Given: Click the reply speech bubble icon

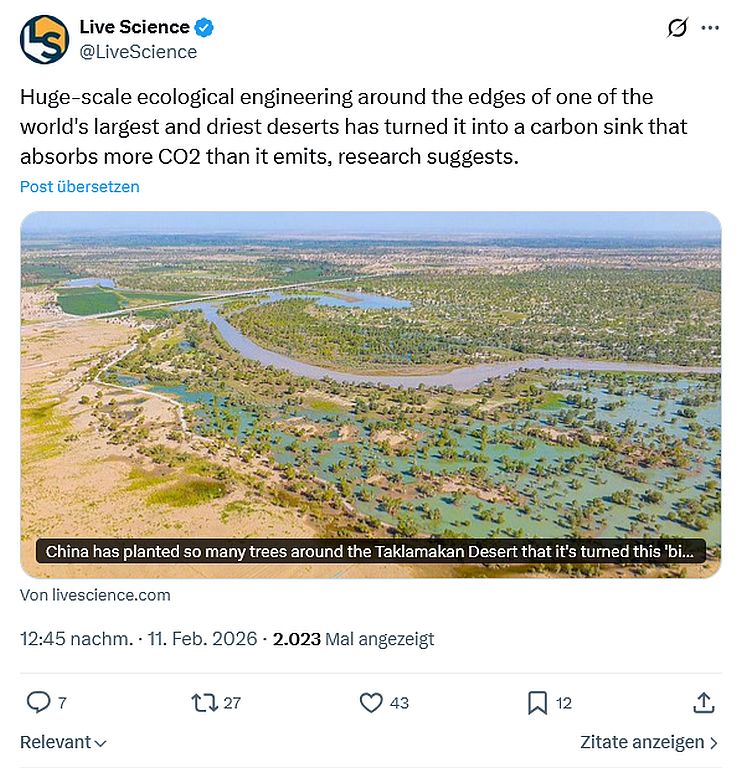Looking at the screenshot, I should point(38,703).
